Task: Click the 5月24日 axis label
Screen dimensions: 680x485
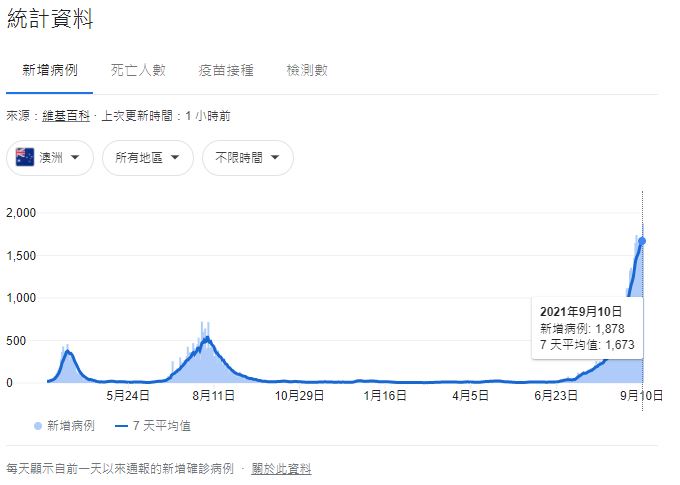Action: pos(128,395)
